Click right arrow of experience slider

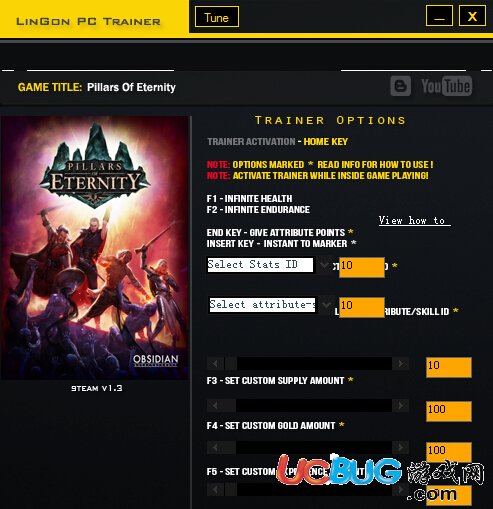400,447
